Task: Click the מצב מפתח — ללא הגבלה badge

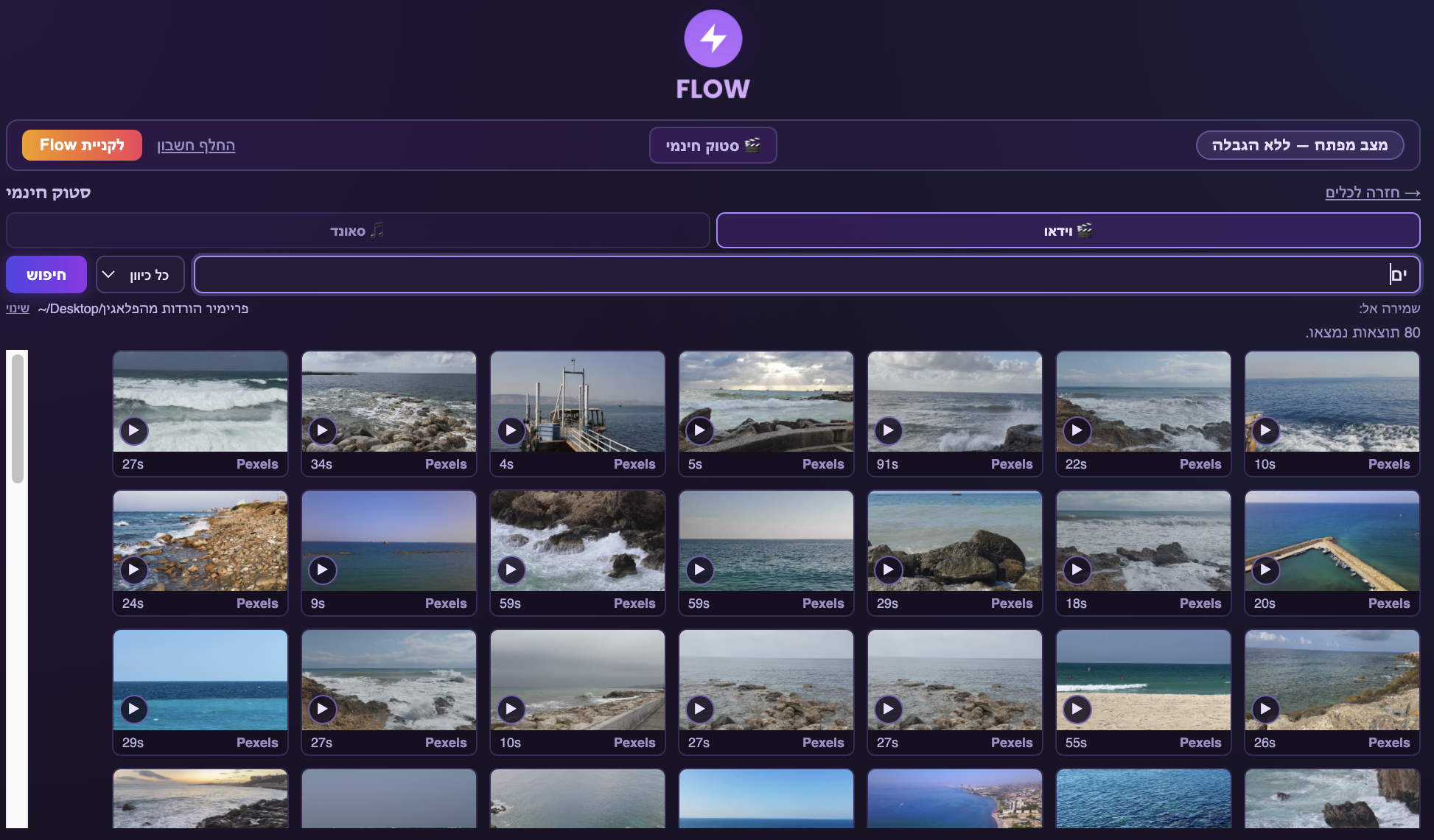Action: point(1300,145)
